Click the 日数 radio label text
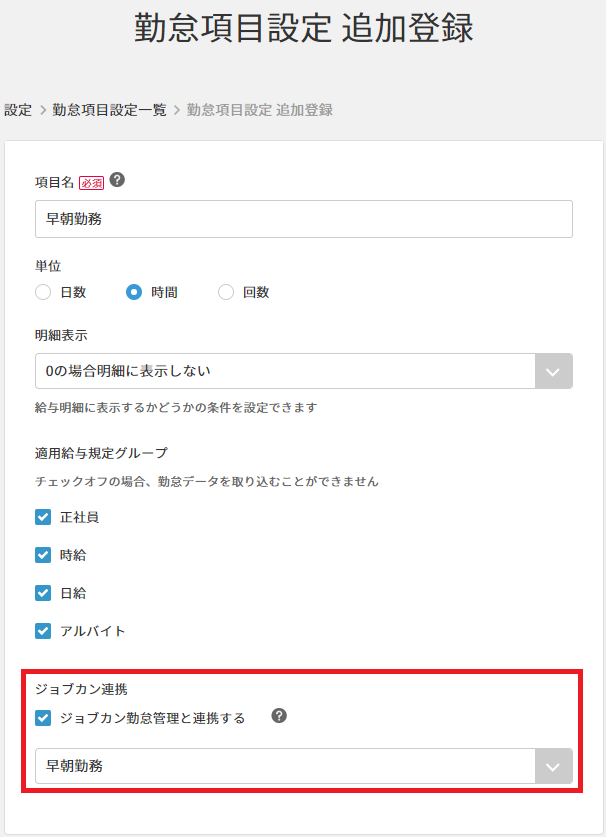The width and height of the screenshot is (606, 837). pyautogui.click(x=73, y=292)
